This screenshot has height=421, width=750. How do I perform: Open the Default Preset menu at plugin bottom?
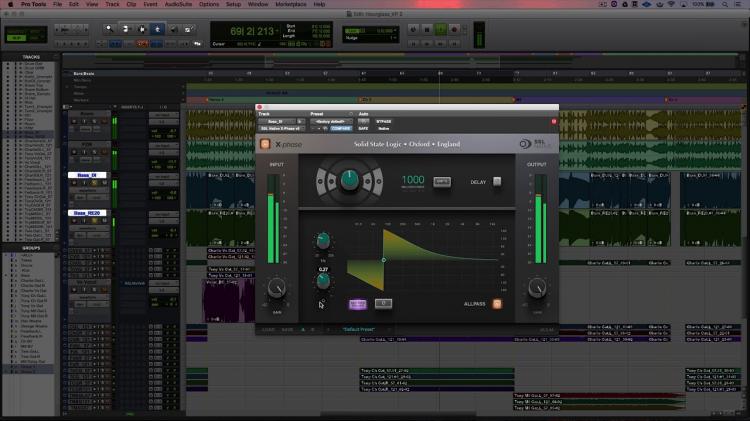359,329
